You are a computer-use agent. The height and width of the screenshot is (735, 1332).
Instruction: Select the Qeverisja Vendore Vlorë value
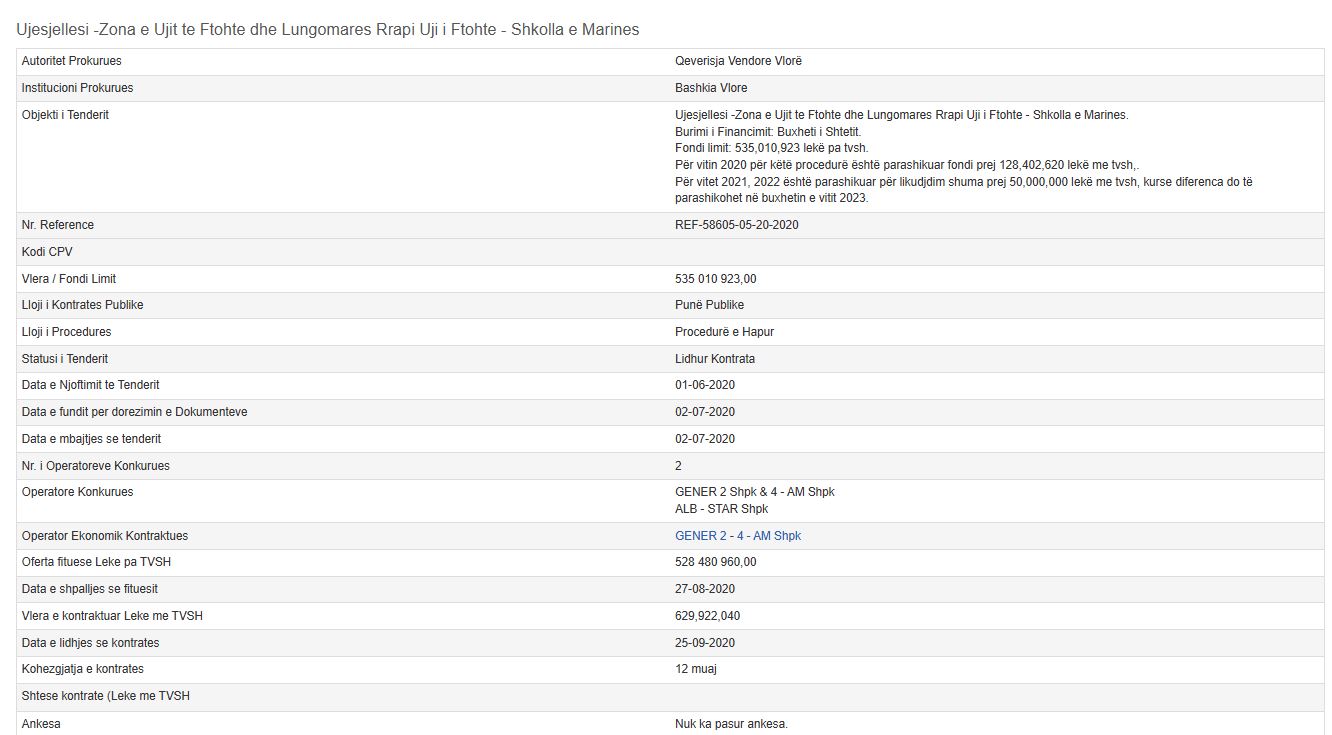click(x=738, y=61)
